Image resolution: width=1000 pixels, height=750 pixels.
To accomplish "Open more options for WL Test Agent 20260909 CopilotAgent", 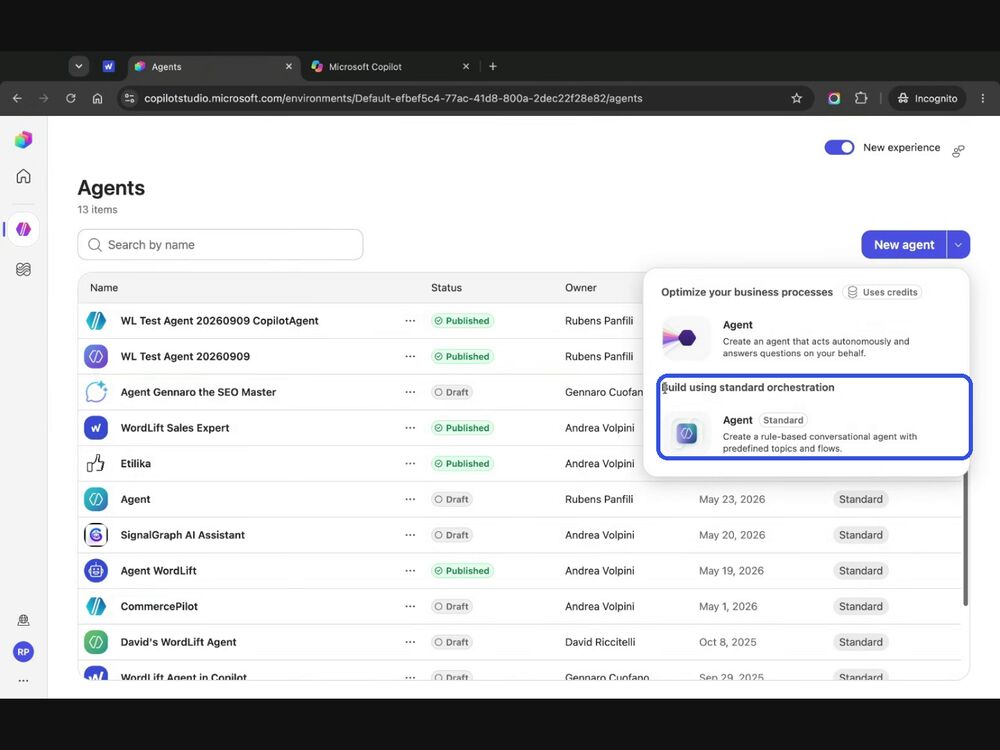I will coord(410,321).
